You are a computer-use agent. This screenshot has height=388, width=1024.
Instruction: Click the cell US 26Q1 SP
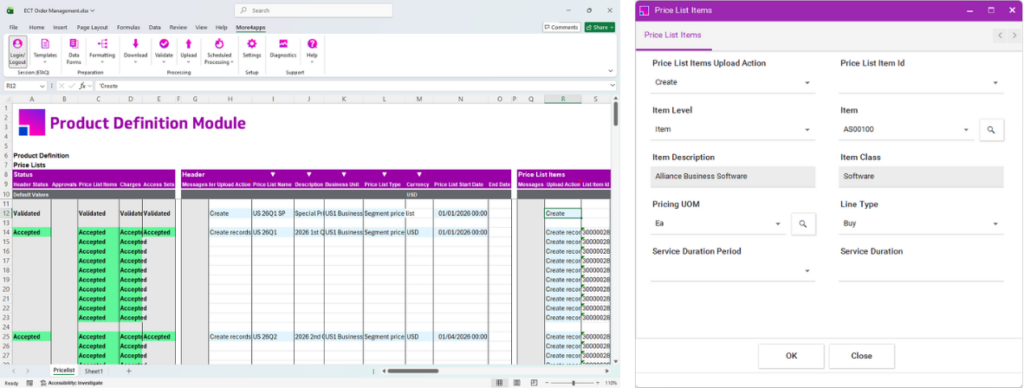[x=272, y=214]
